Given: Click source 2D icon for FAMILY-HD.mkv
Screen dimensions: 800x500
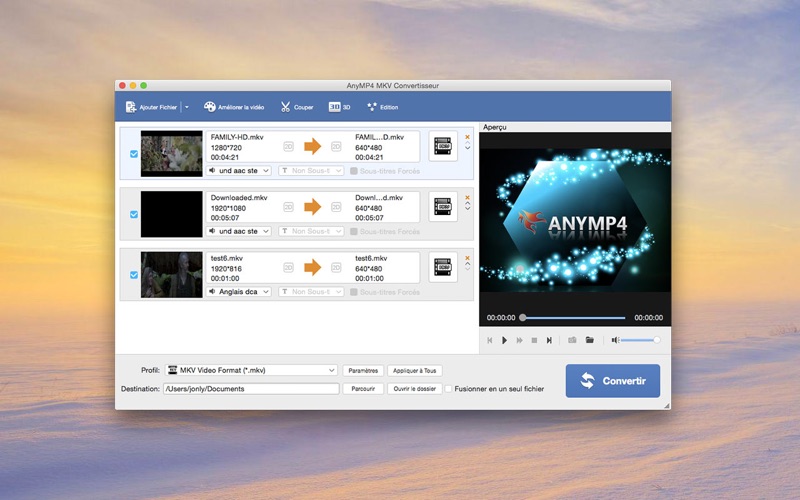Looking at the screenshot, I should click(288, 146).
